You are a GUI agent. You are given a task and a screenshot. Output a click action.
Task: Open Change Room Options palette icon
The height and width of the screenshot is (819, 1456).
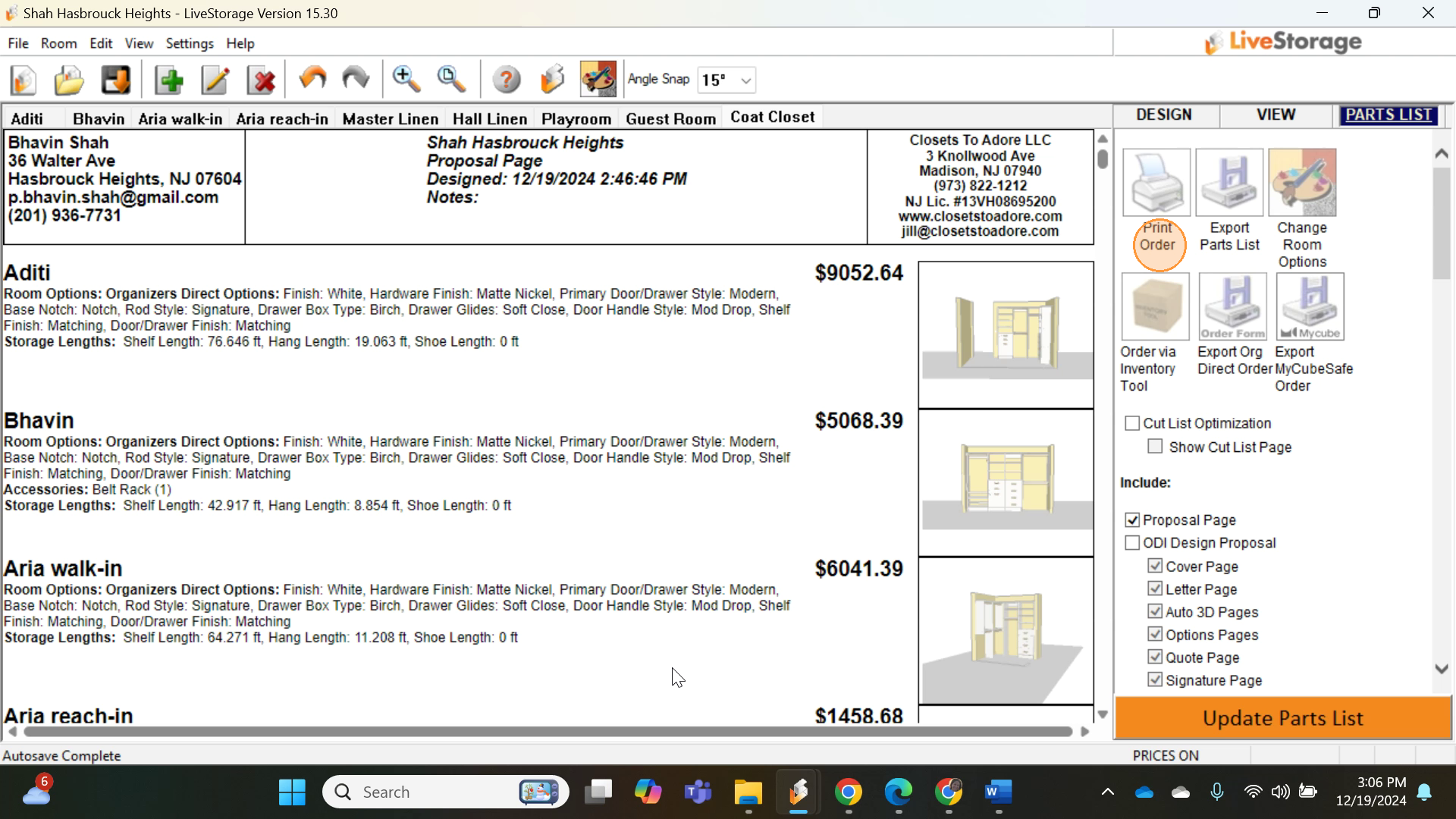point(1302,183)
